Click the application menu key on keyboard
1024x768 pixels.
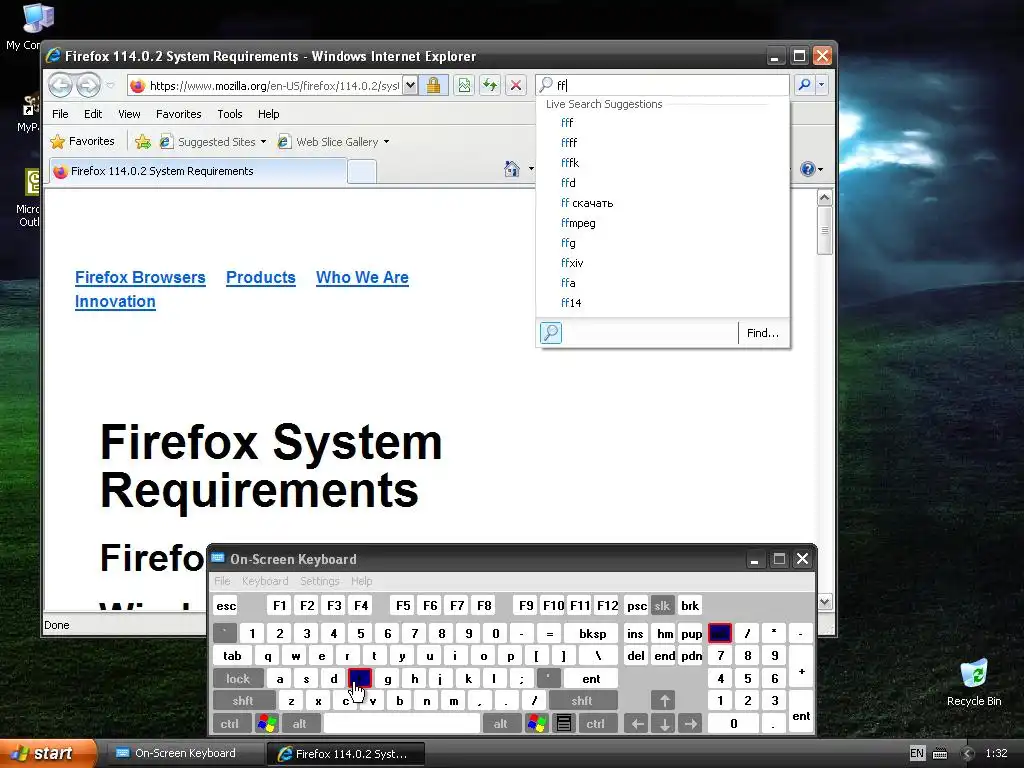(x=564, y=723)
